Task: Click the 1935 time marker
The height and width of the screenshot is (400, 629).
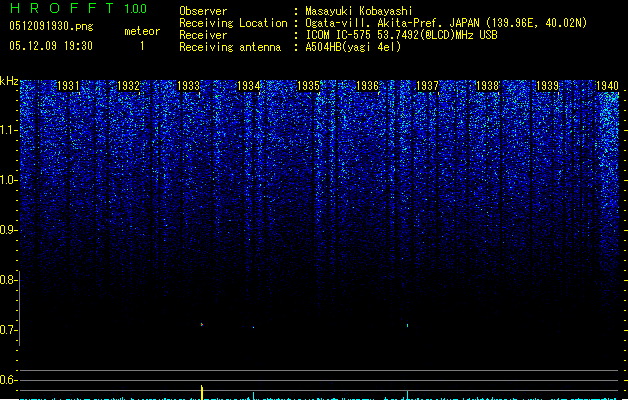Action: click(x=308, y=85)
